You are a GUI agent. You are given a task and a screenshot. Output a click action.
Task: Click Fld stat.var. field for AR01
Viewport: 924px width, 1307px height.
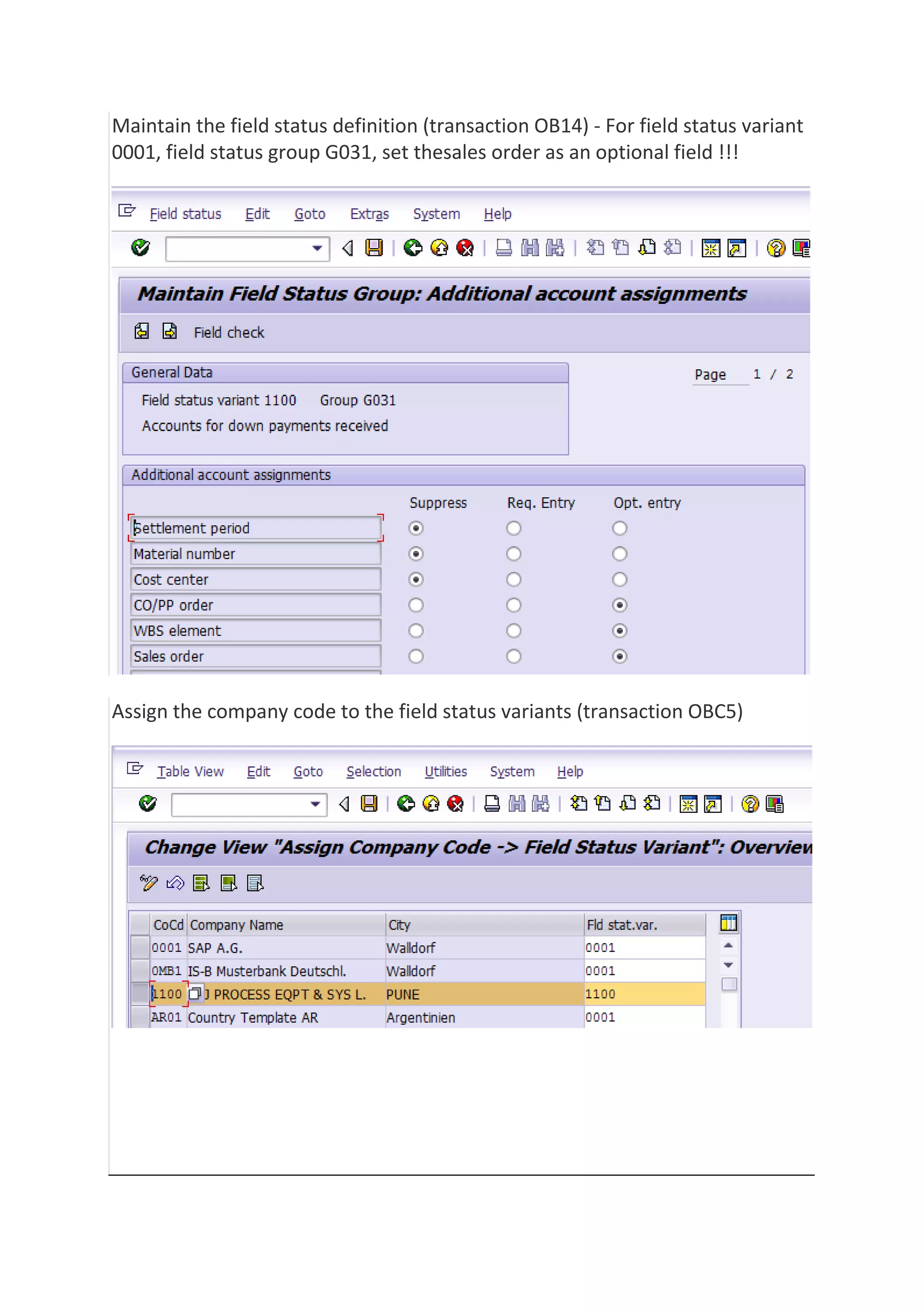click(645, 1017)
